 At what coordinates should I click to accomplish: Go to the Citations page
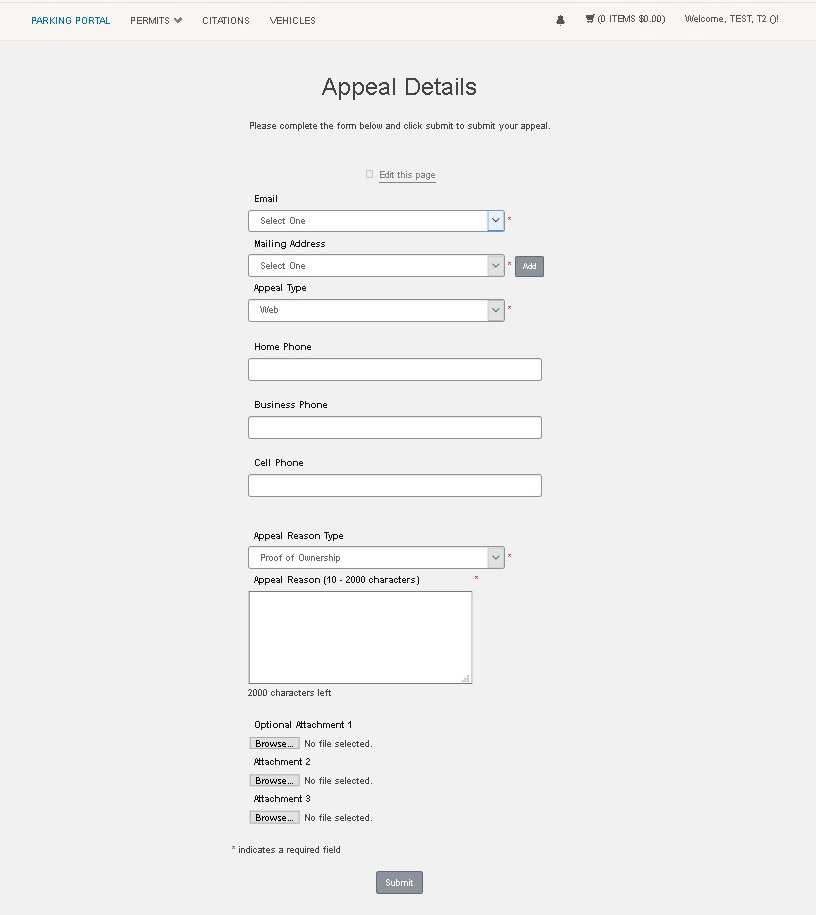click(225, 19)
